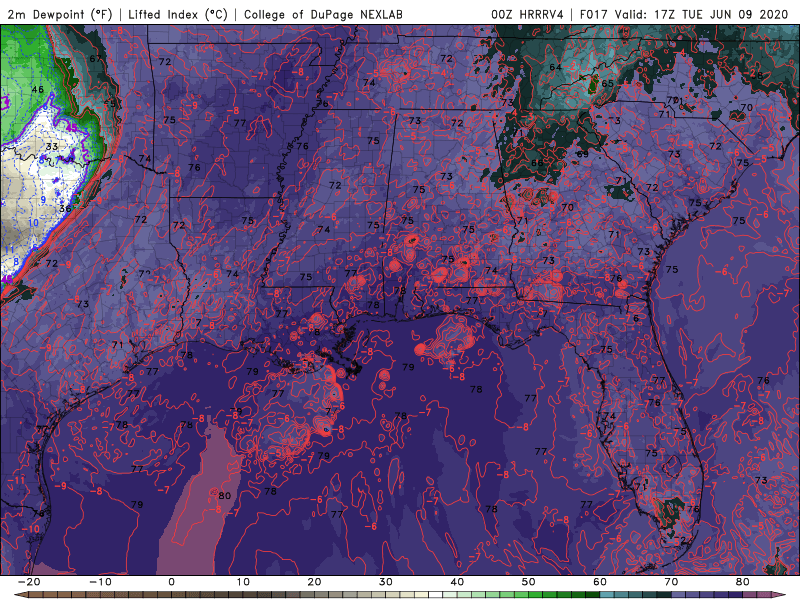
Task: Click the dewpoint value '67' near the top-left dryline
Action: click(x=95, y=58)
